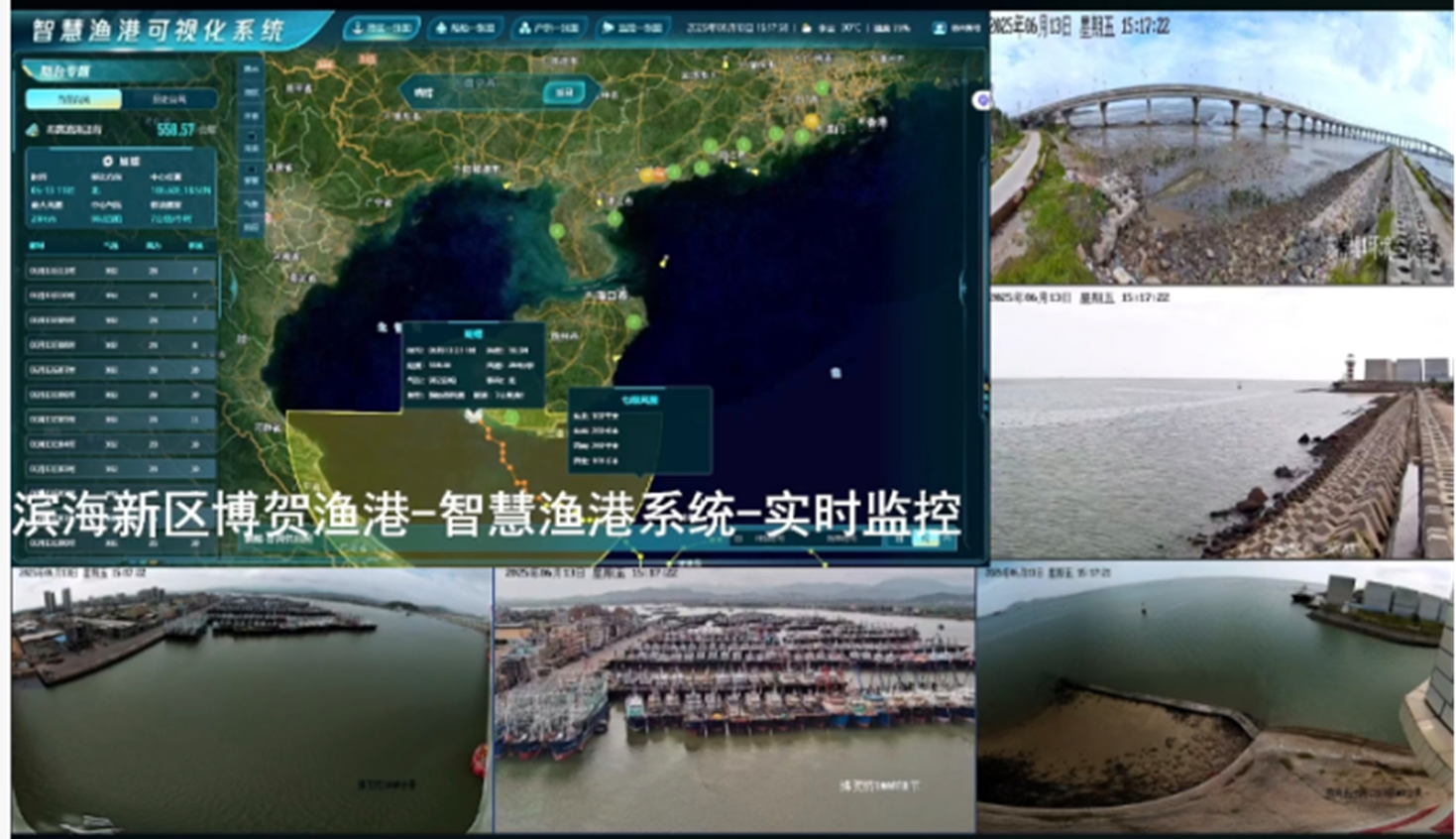Click the anchor icon in first top tab

(x=358, y=29)
